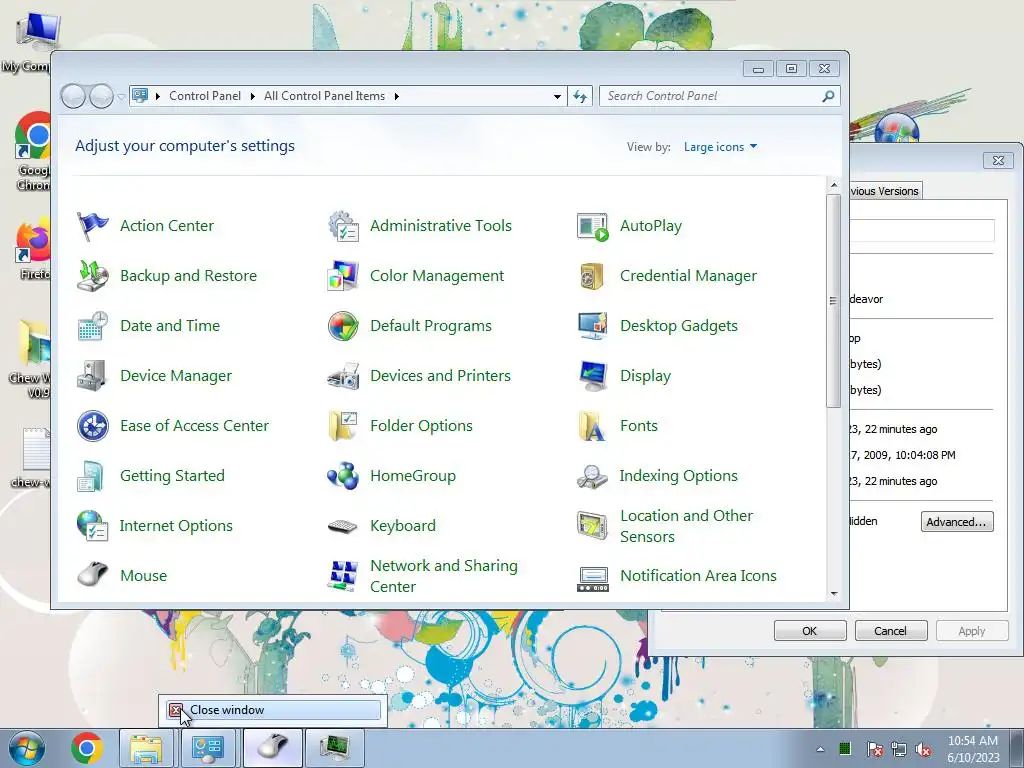Open the Device Manager icon

coord(92,376)
